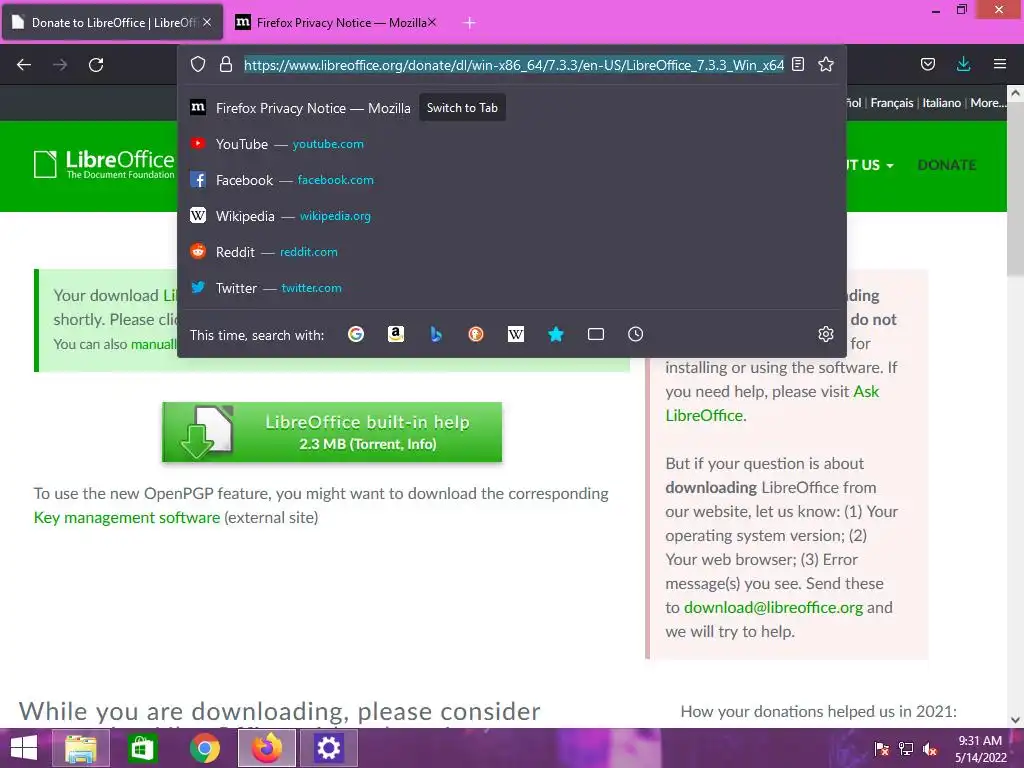This screenshot has width=1024, height=768.
Task: Close the Firefox Privacy Notice tab
Action: [x=432, y=22]
